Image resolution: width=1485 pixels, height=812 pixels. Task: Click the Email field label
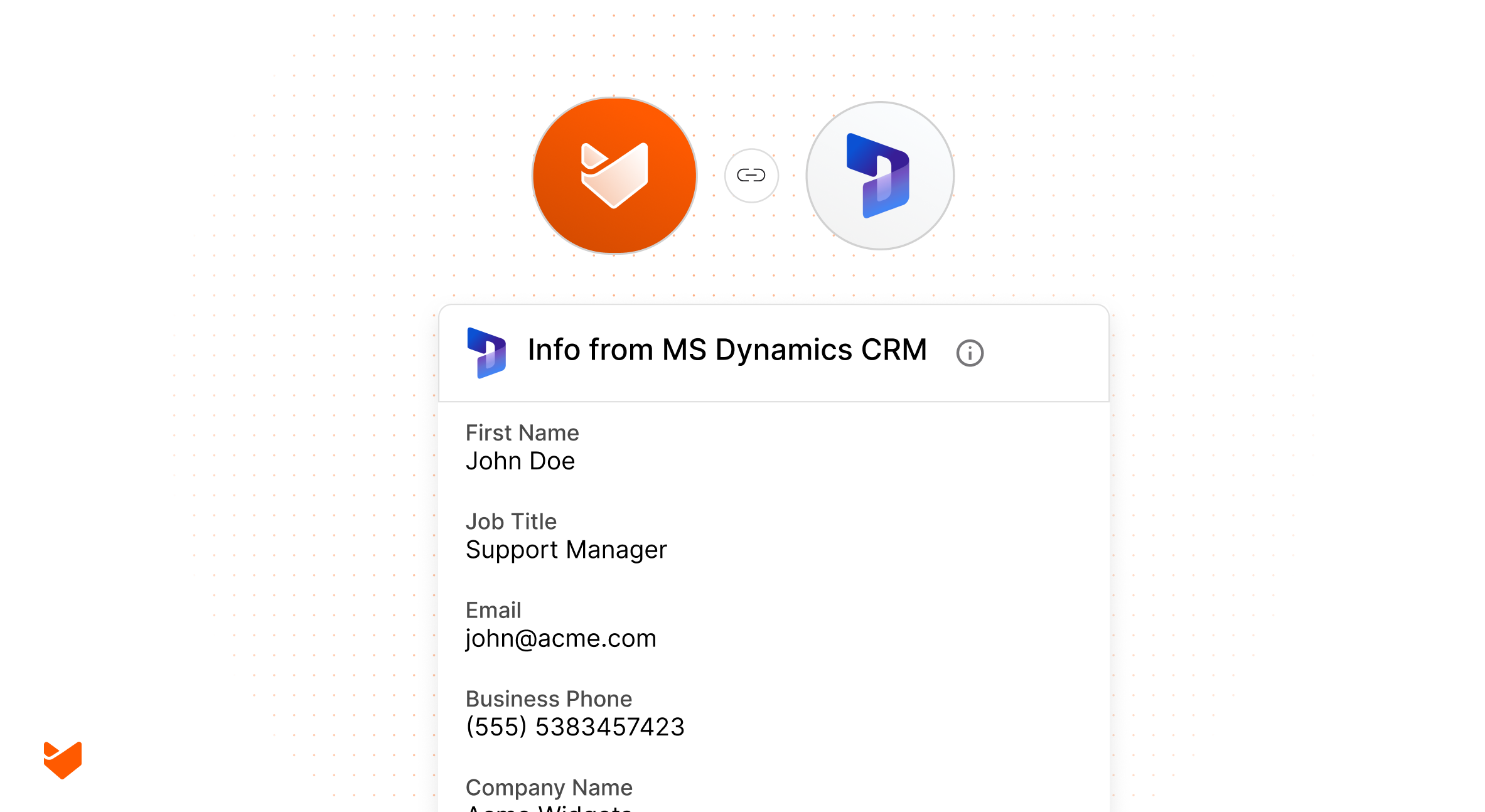(x=493, y=610)
